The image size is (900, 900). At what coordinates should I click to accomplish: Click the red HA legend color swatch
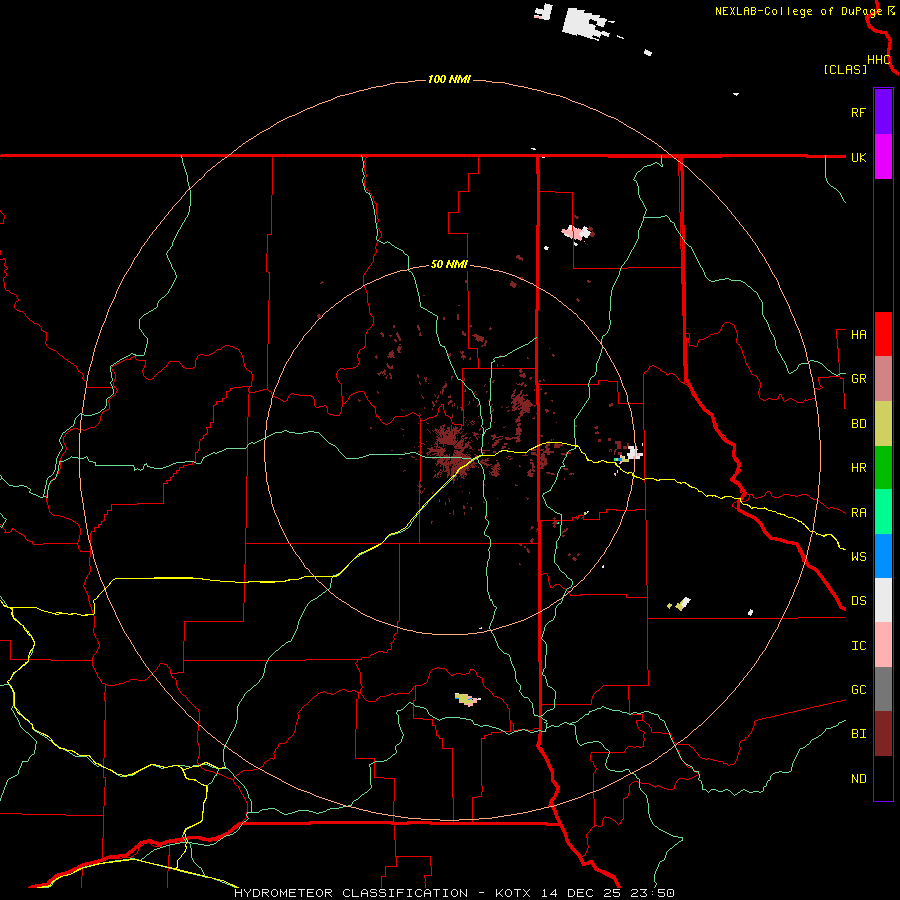pos(883,334)
